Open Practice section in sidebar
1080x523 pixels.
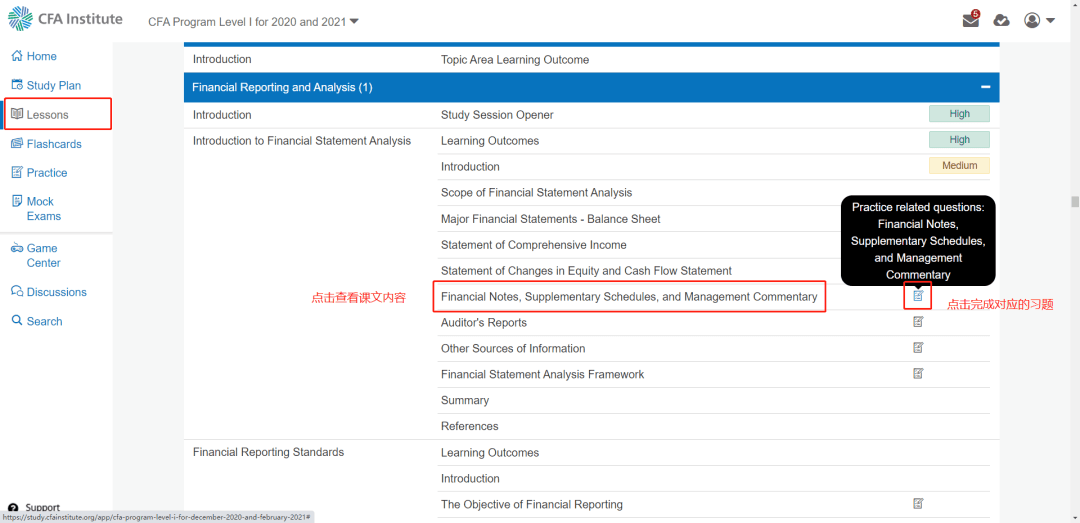point(39,173)
